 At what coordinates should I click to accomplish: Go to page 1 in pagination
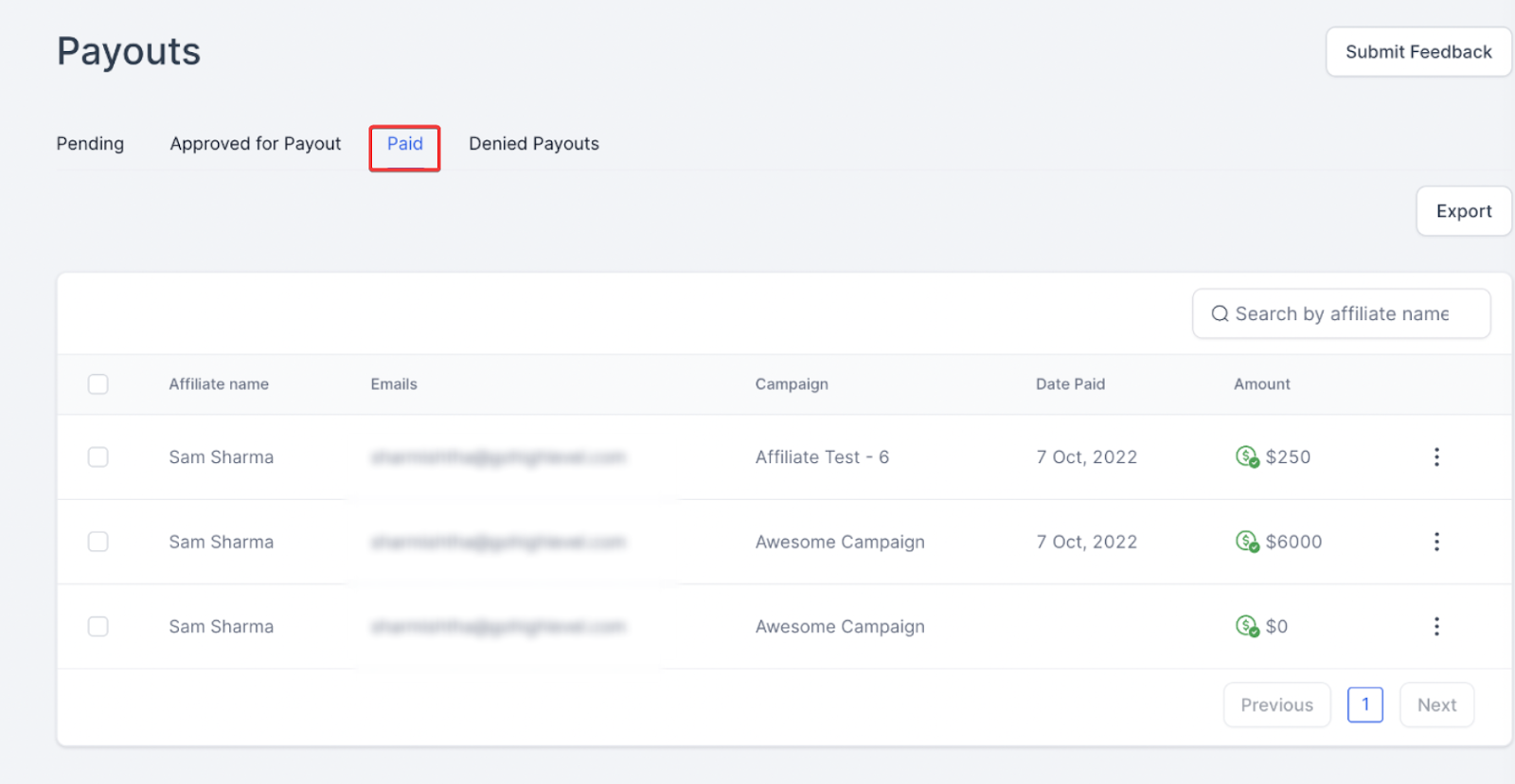click(1364, 705)
